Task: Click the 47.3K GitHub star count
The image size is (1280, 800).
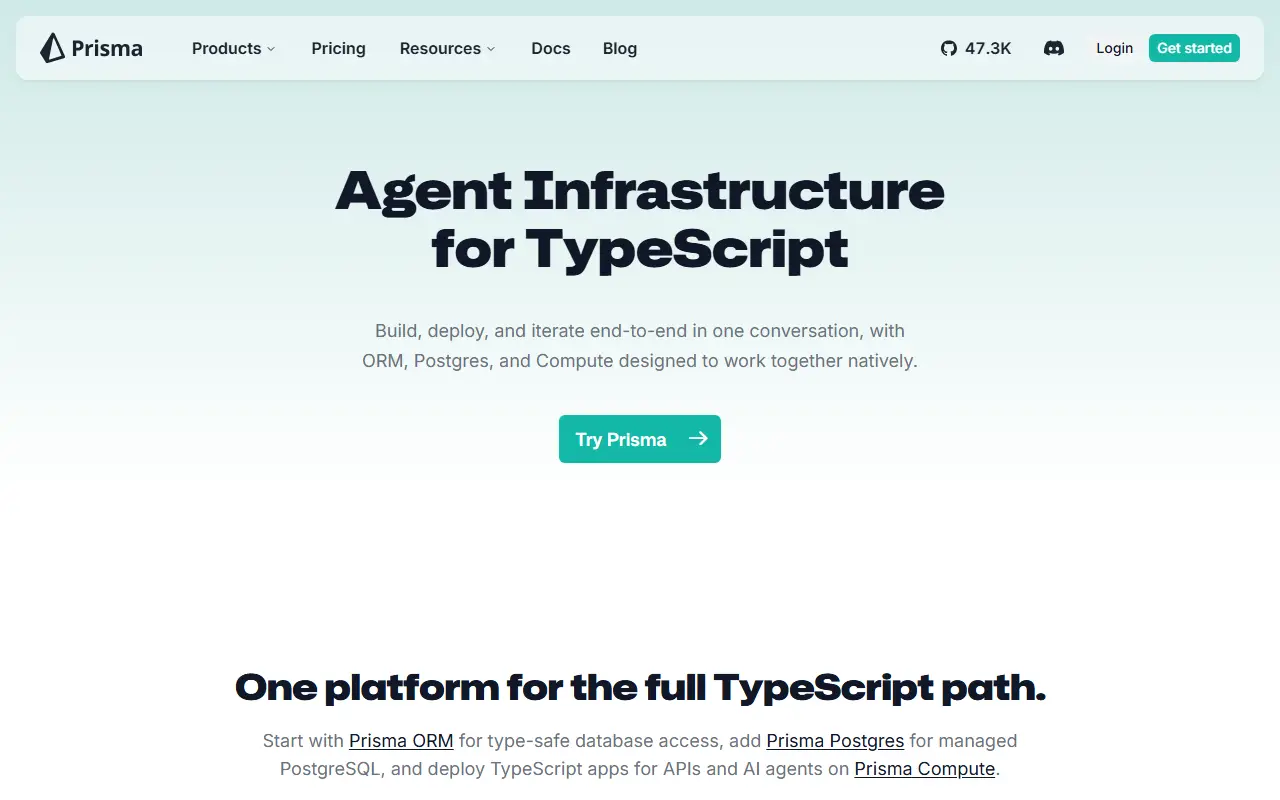Action: [988, 48]
